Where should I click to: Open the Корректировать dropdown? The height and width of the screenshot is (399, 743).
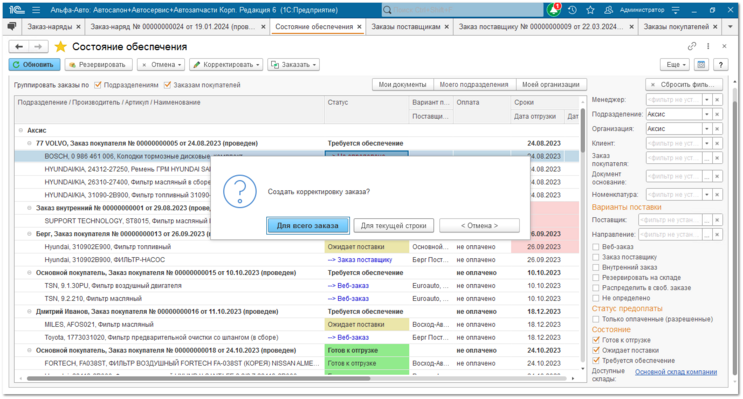click(x=227, y=64)
